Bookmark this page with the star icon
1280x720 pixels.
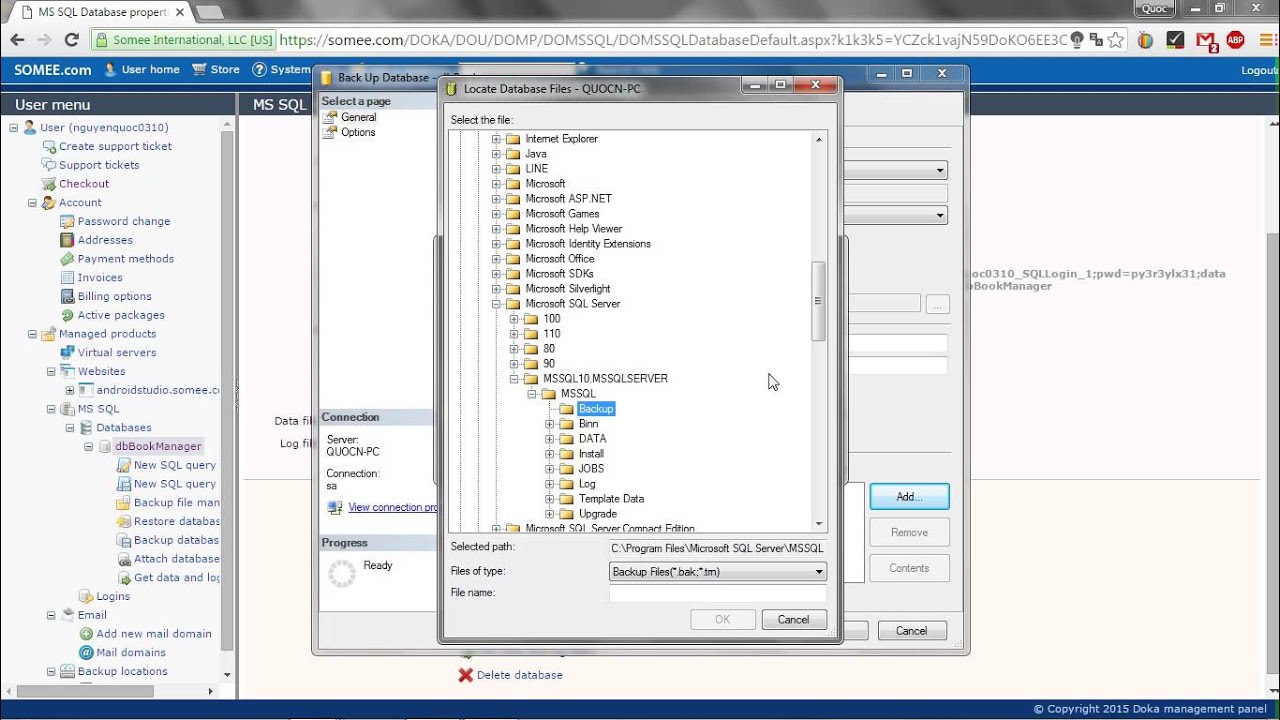point(1116,40)
